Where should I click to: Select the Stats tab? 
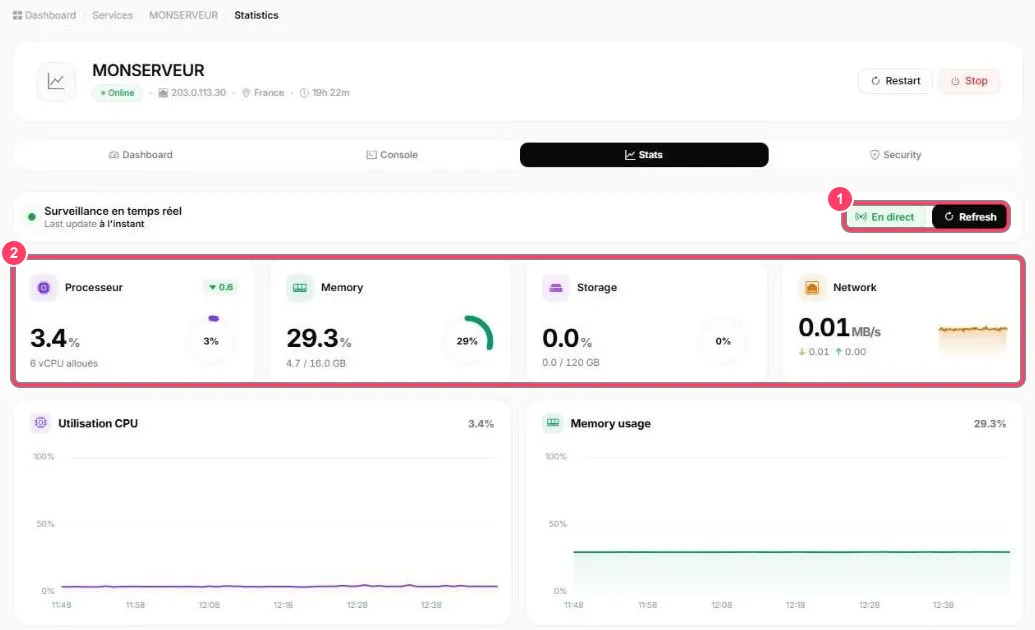[644, 155]
